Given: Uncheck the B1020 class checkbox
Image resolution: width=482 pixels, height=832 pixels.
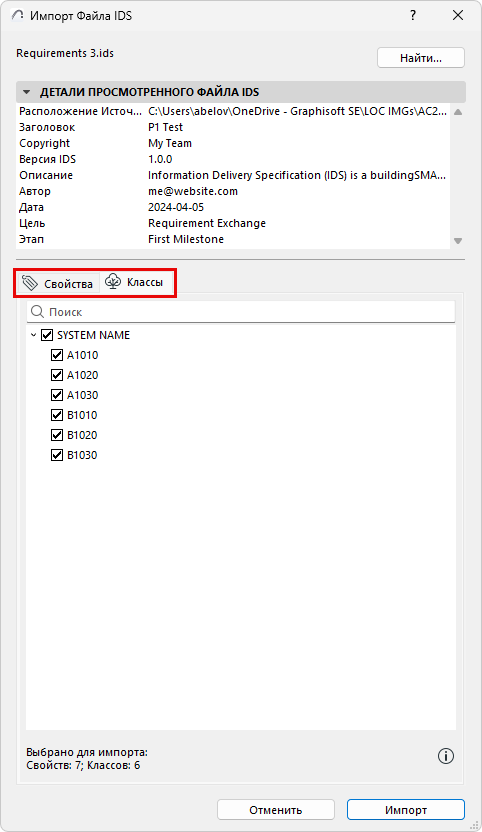Looking at the screenshot, I should pos(57,435).
